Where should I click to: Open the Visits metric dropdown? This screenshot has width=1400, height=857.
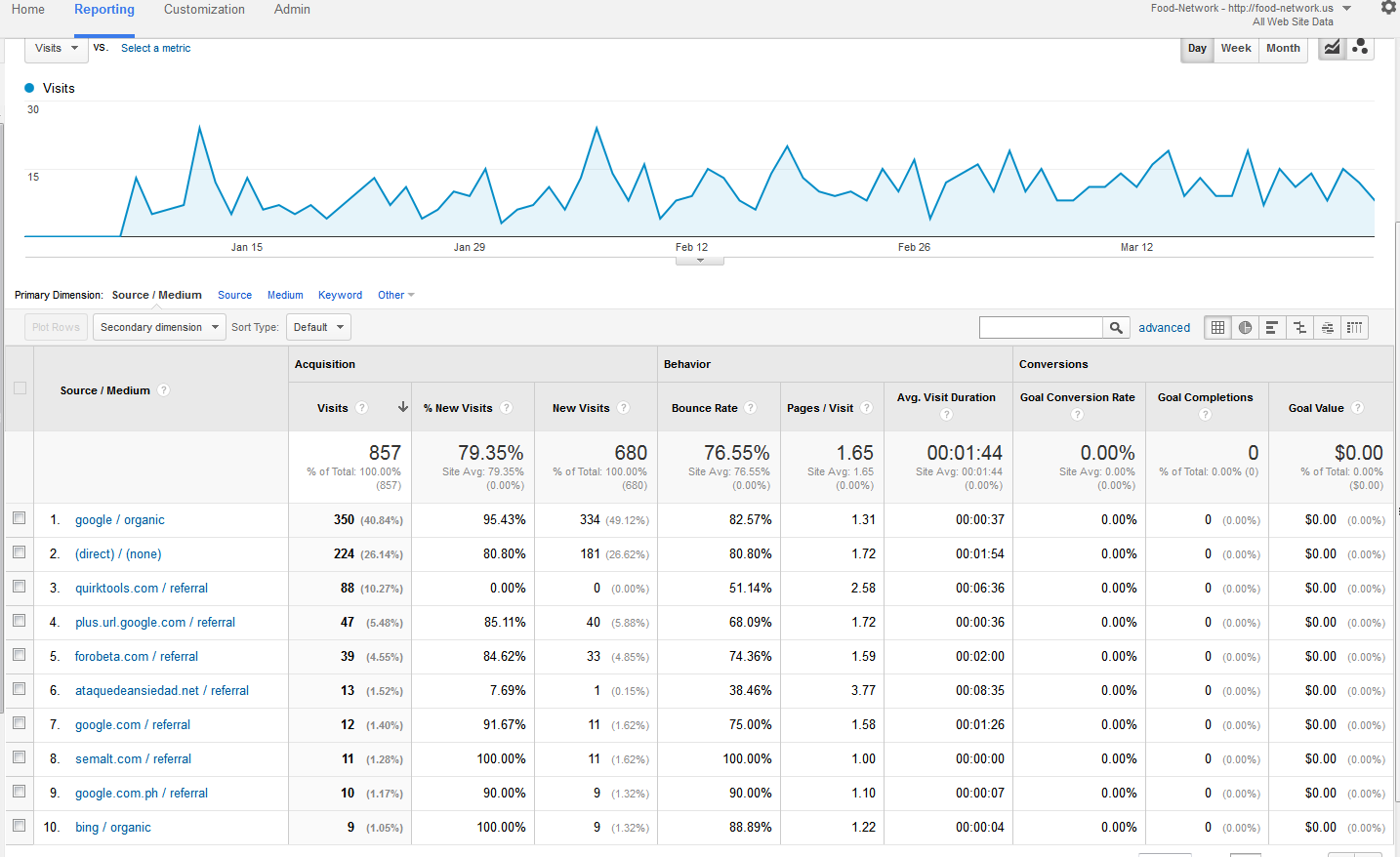(57, 48)
